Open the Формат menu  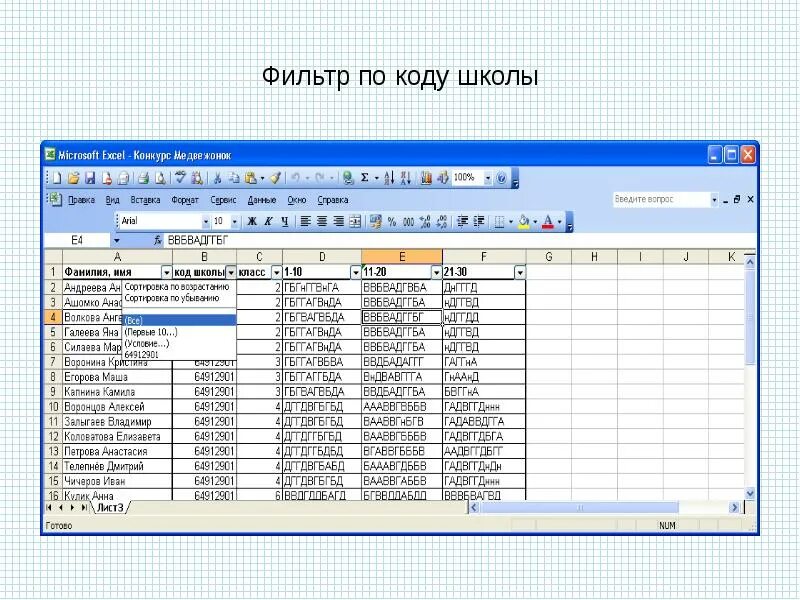[x=185, y=200]
